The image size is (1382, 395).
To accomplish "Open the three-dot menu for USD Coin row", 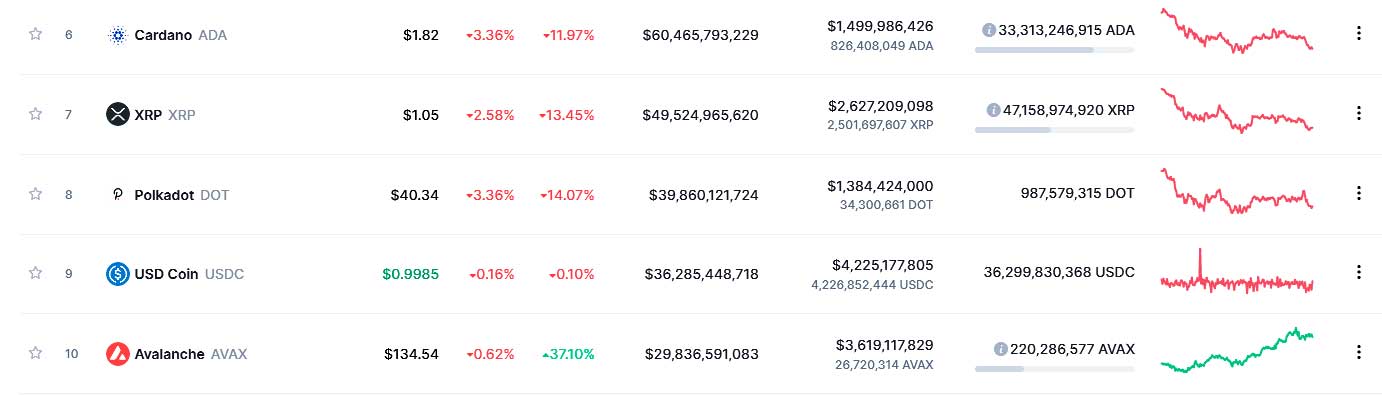I will click(x=1358, y=272).
